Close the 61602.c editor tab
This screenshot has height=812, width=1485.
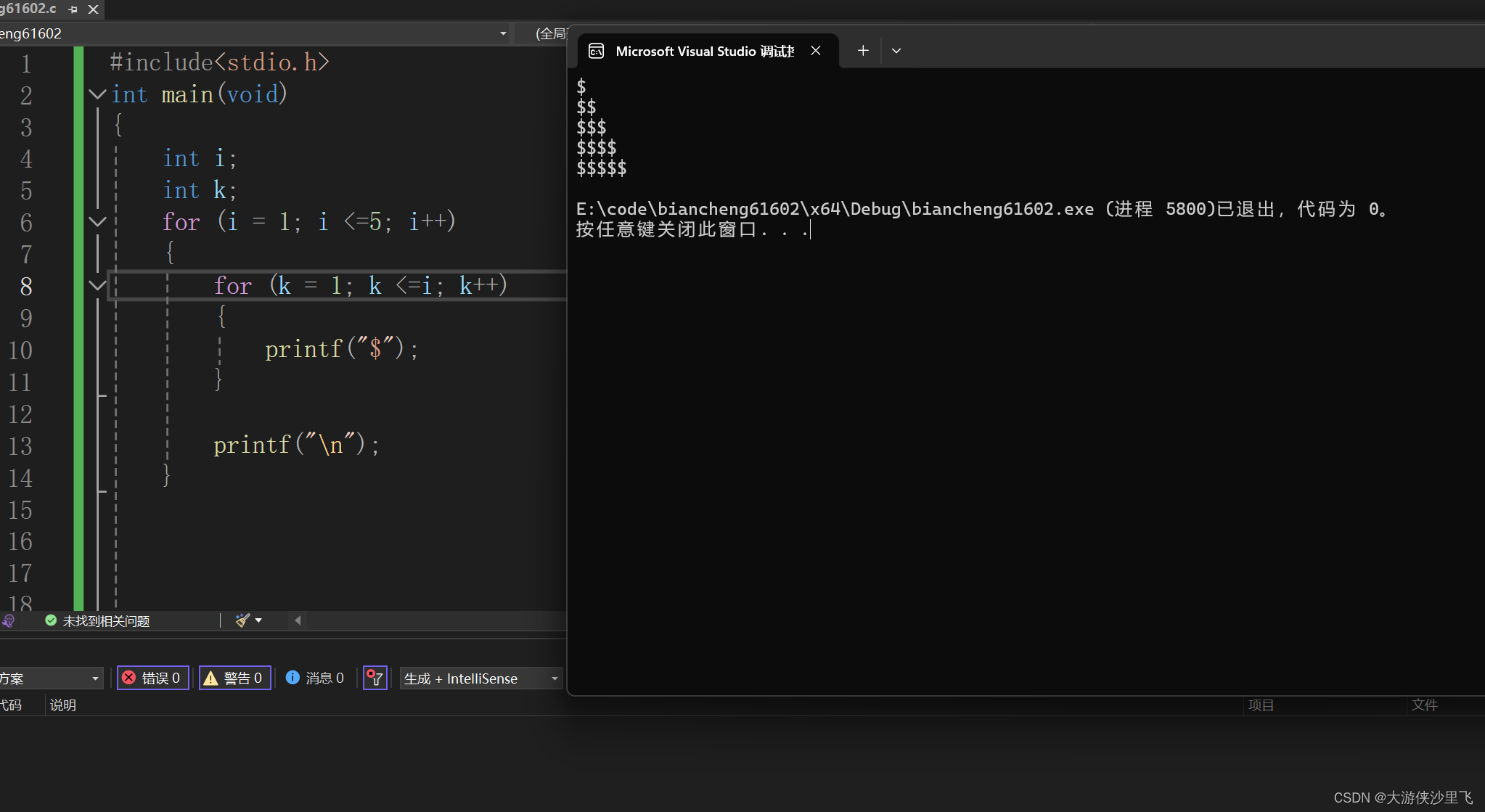click(x=93, y=9)
